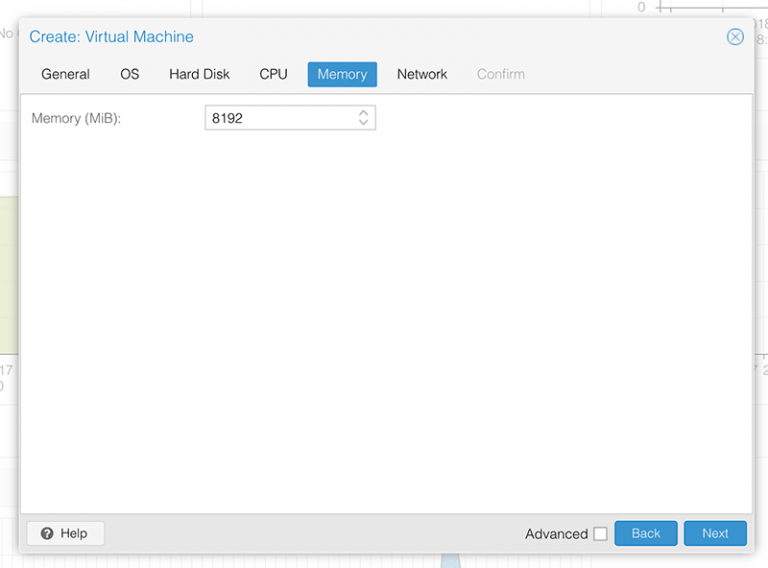Click the empty white area of the Memory panel
This screenshot has height=568, width=768.
pos(385,320)
